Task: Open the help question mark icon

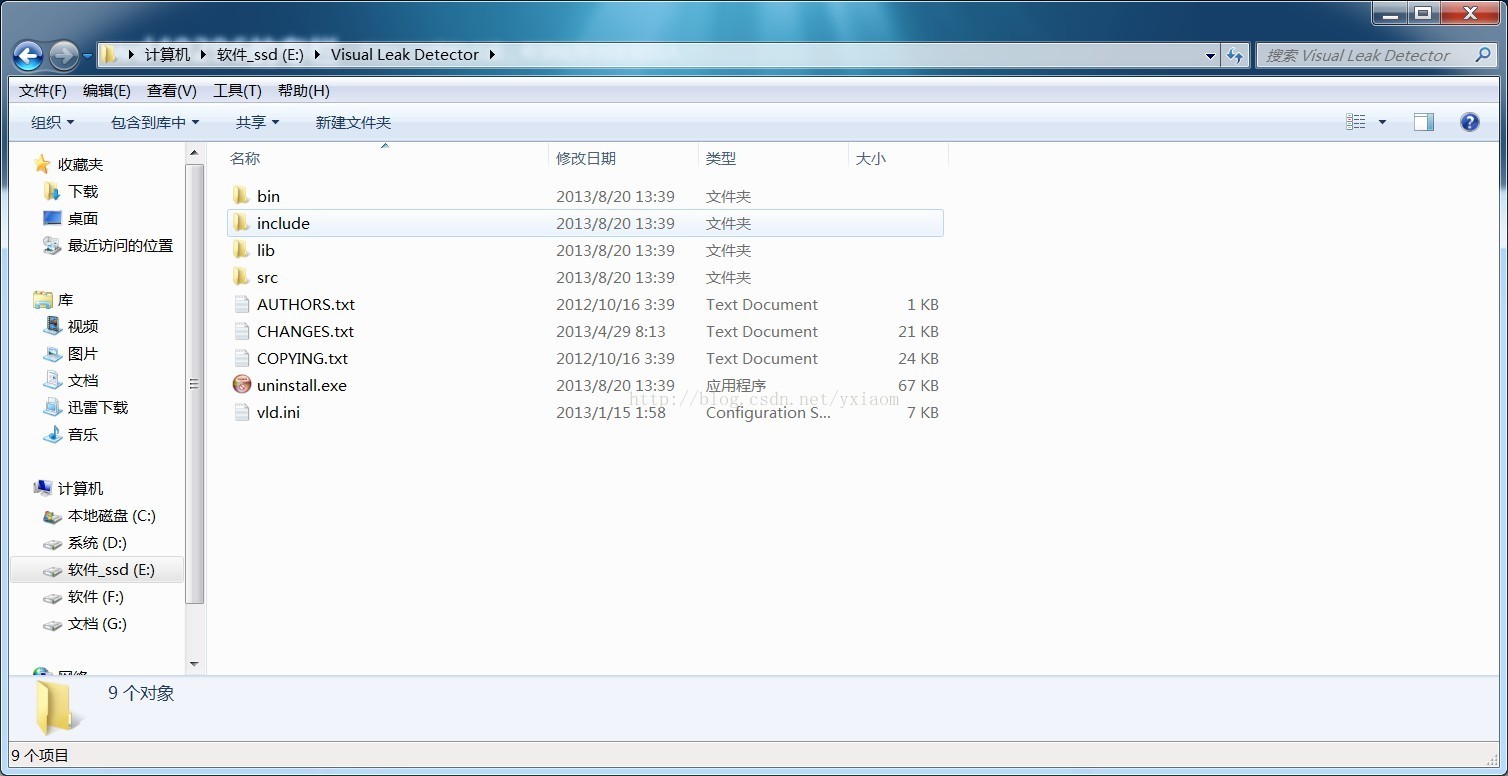Action: click(1470, 122)
